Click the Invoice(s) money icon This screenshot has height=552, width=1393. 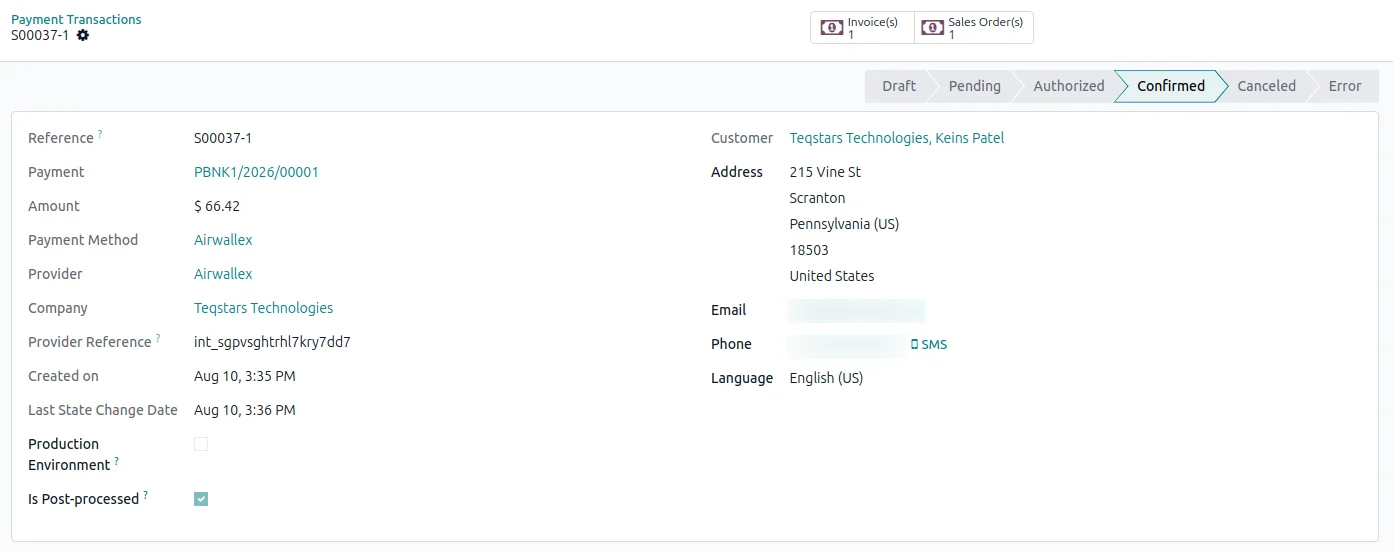click(x=832, y=28)
